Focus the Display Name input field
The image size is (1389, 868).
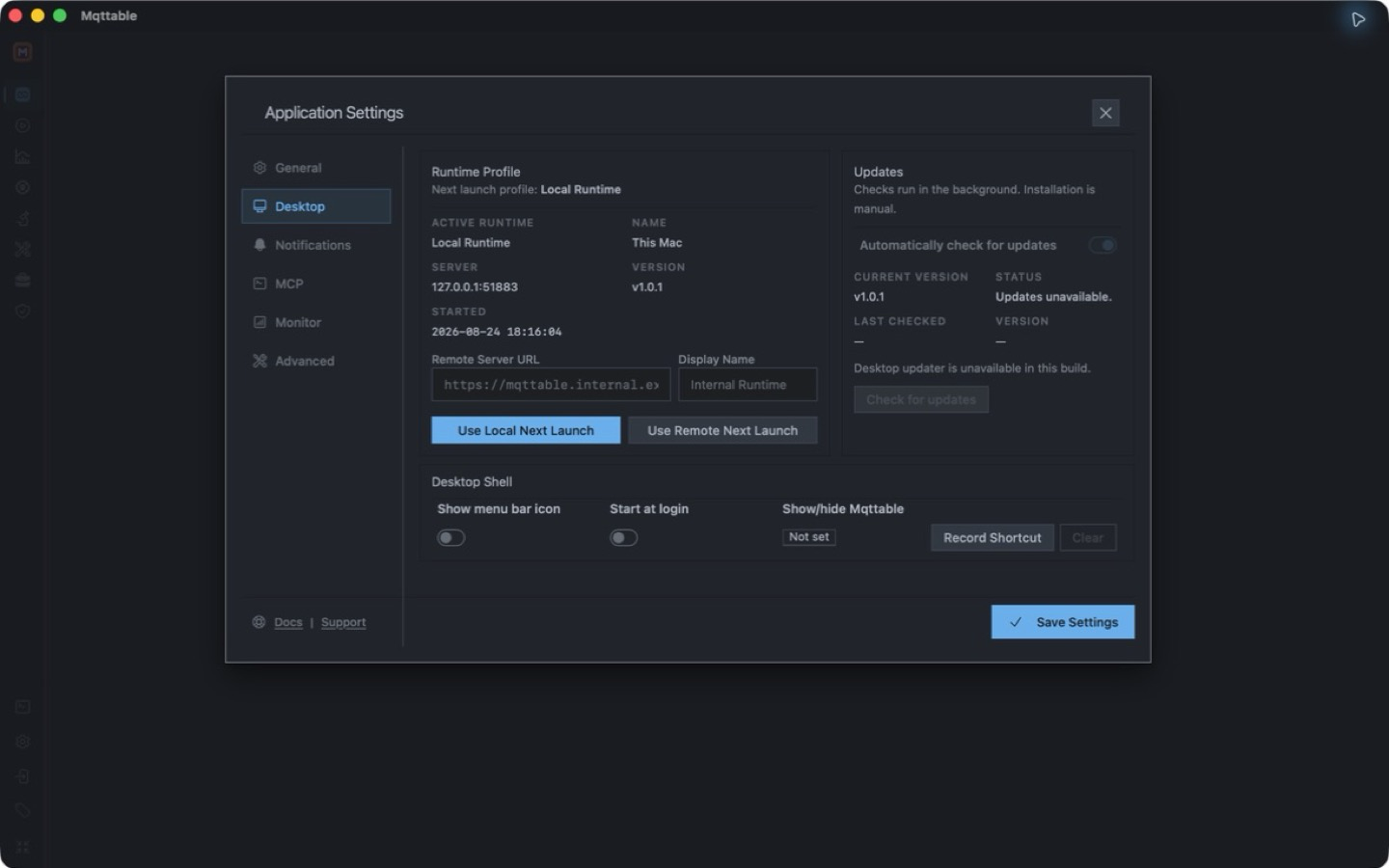748,384
